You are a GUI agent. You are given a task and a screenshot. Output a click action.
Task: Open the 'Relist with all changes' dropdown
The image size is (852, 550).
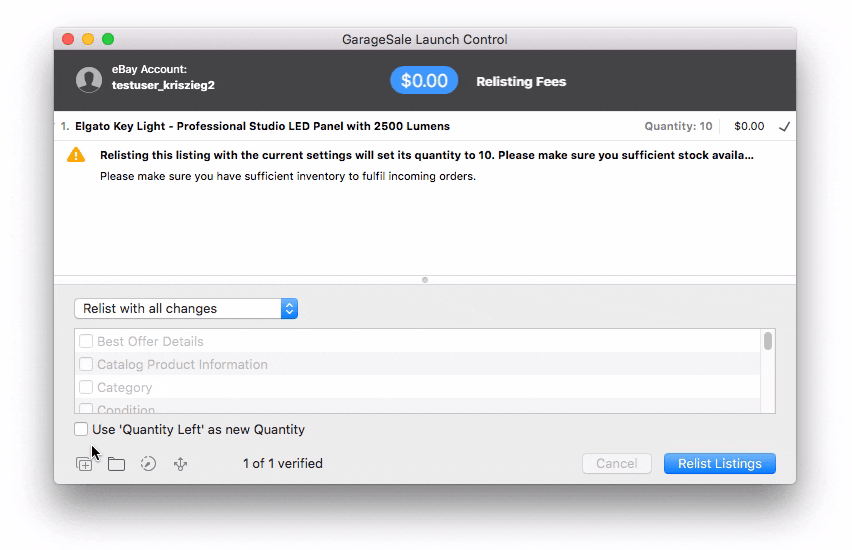[186, 309]
